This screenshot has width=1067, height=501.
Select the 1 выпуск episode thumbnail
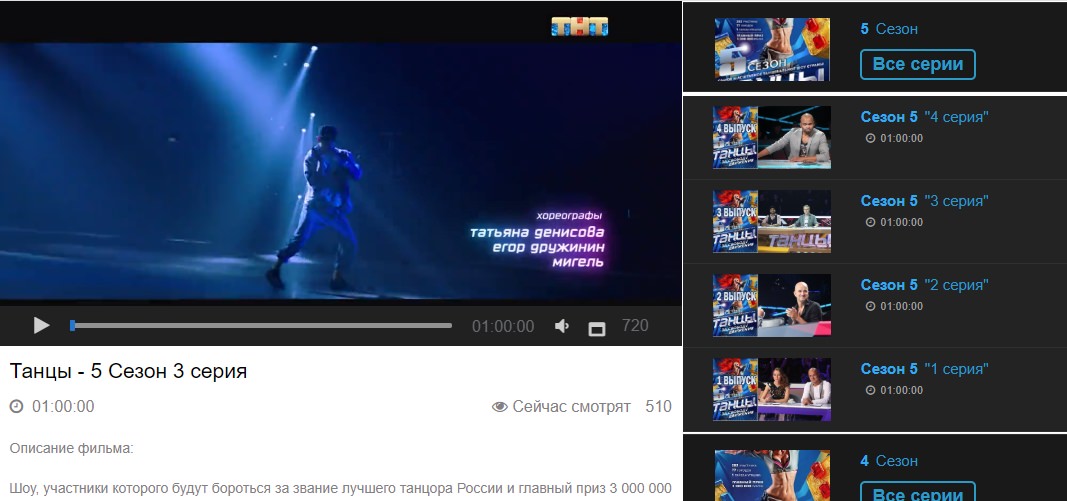pyautogui.click(x=772, y=389)
